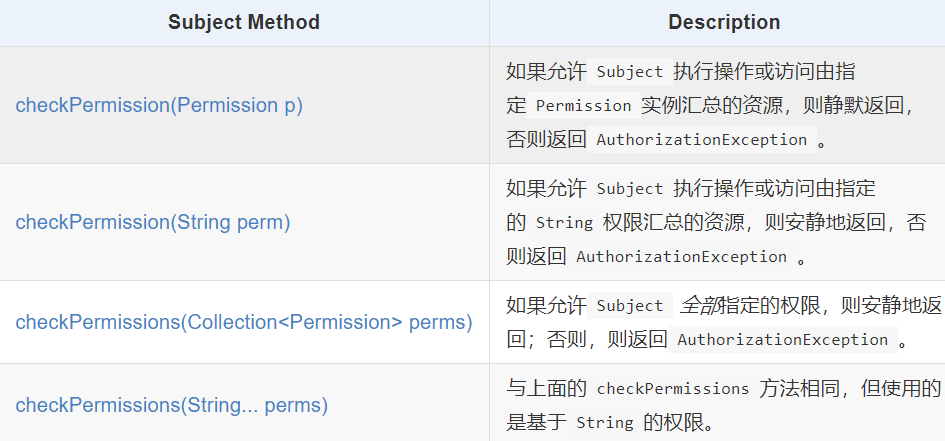Click the "Description" column header
The width and height of the screenshot is (945, 441).
click(724, 22)
